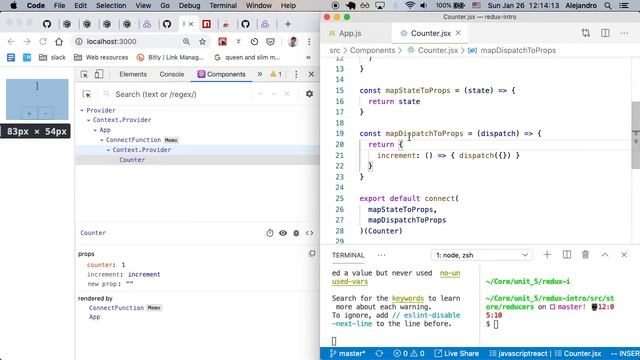The height and width of the screenshot is (360, 640).
Task: Kill terminal with trash icon
Action: coord(585,255)
